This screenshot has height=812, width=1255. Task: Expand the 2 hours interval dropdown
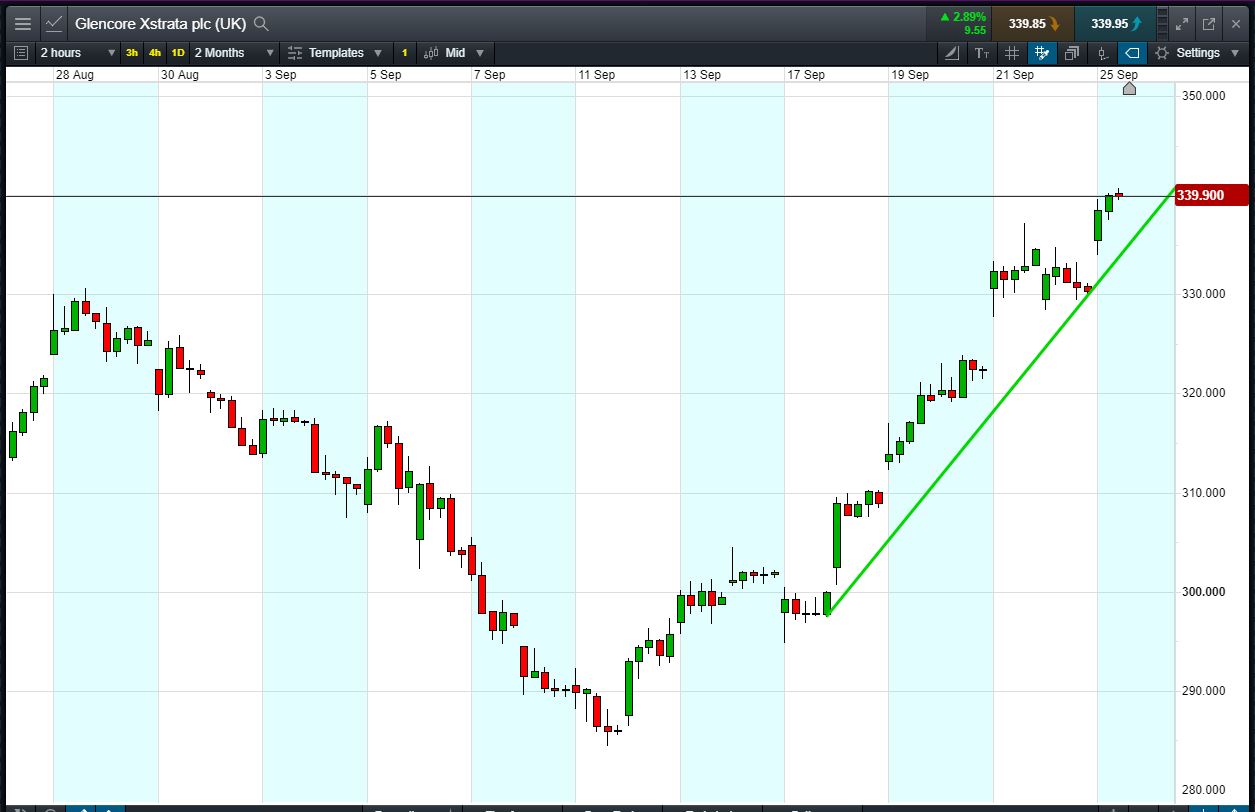78,53
